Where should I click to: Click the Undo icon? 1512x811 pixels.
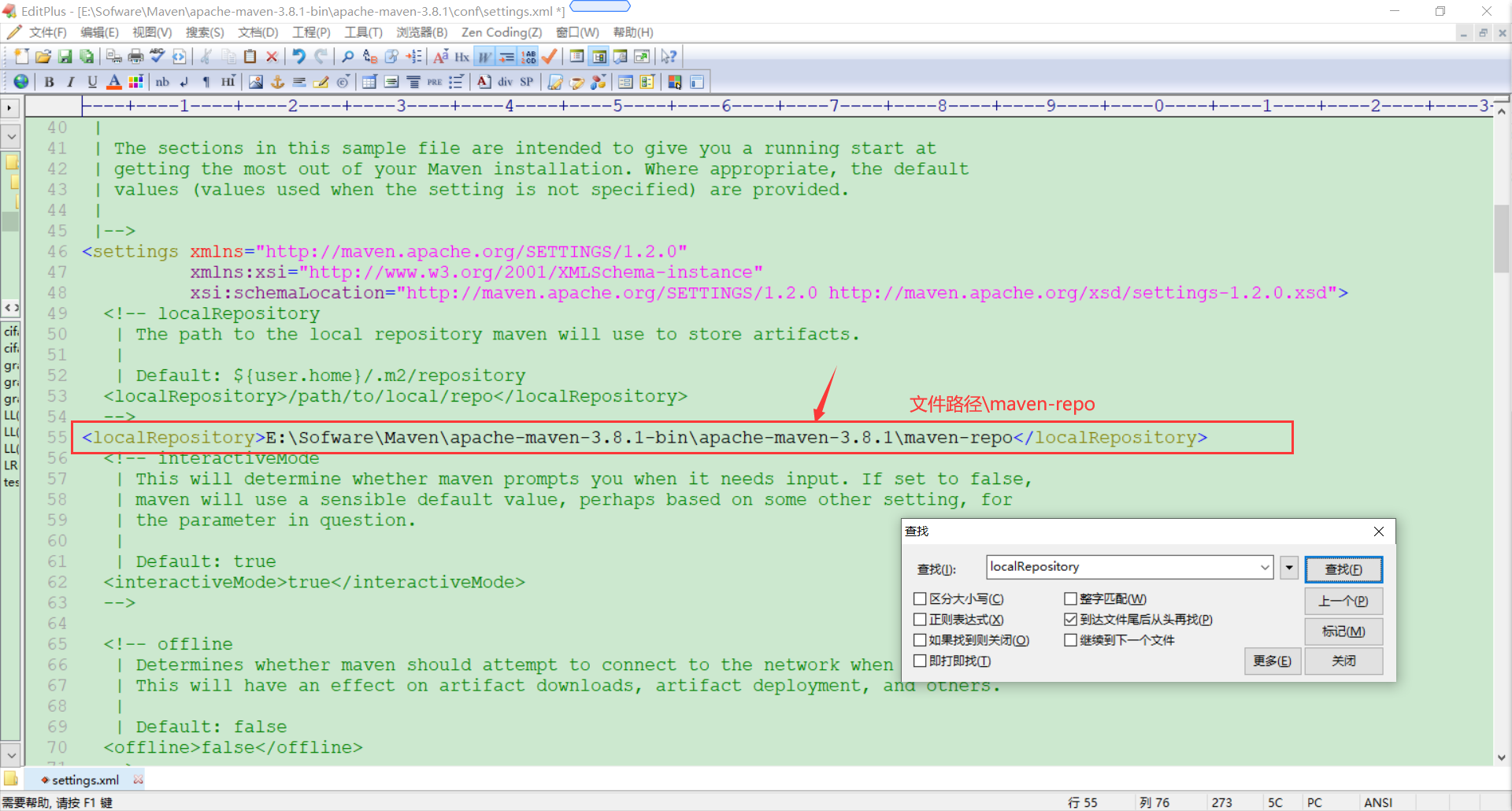pos(298,56)
